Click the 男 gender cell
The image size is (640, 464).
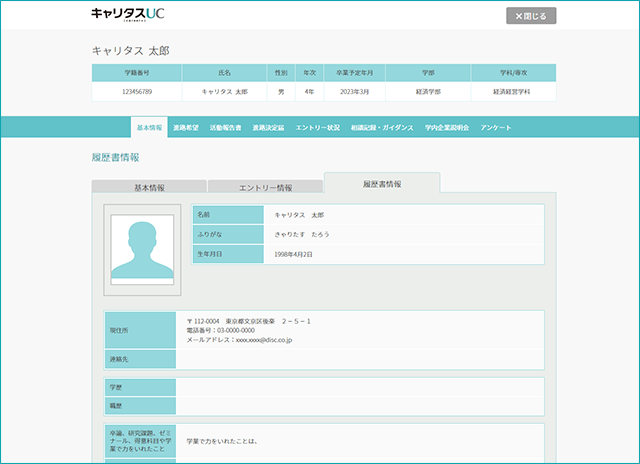click(281, 92)
